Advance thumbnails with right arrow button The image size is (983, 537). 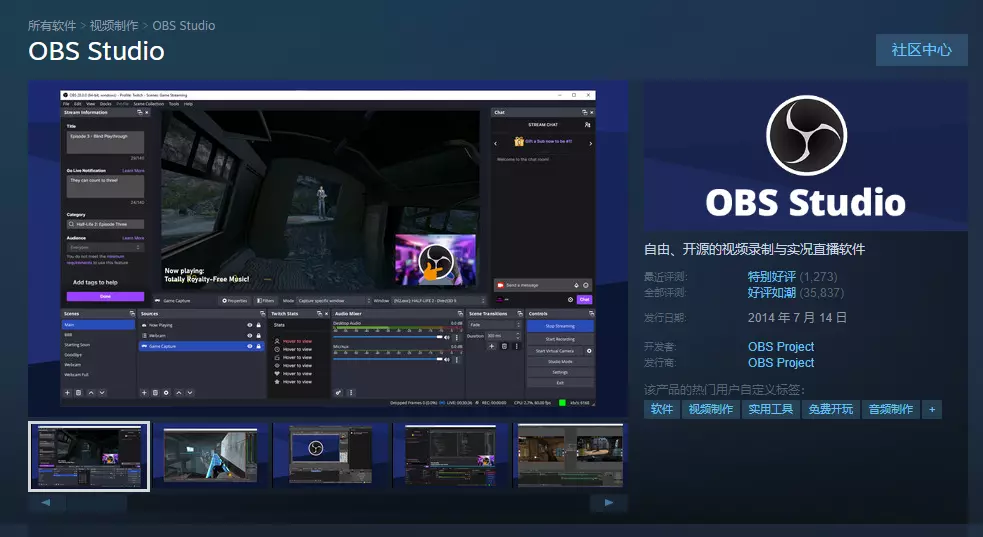pos(609,503)
